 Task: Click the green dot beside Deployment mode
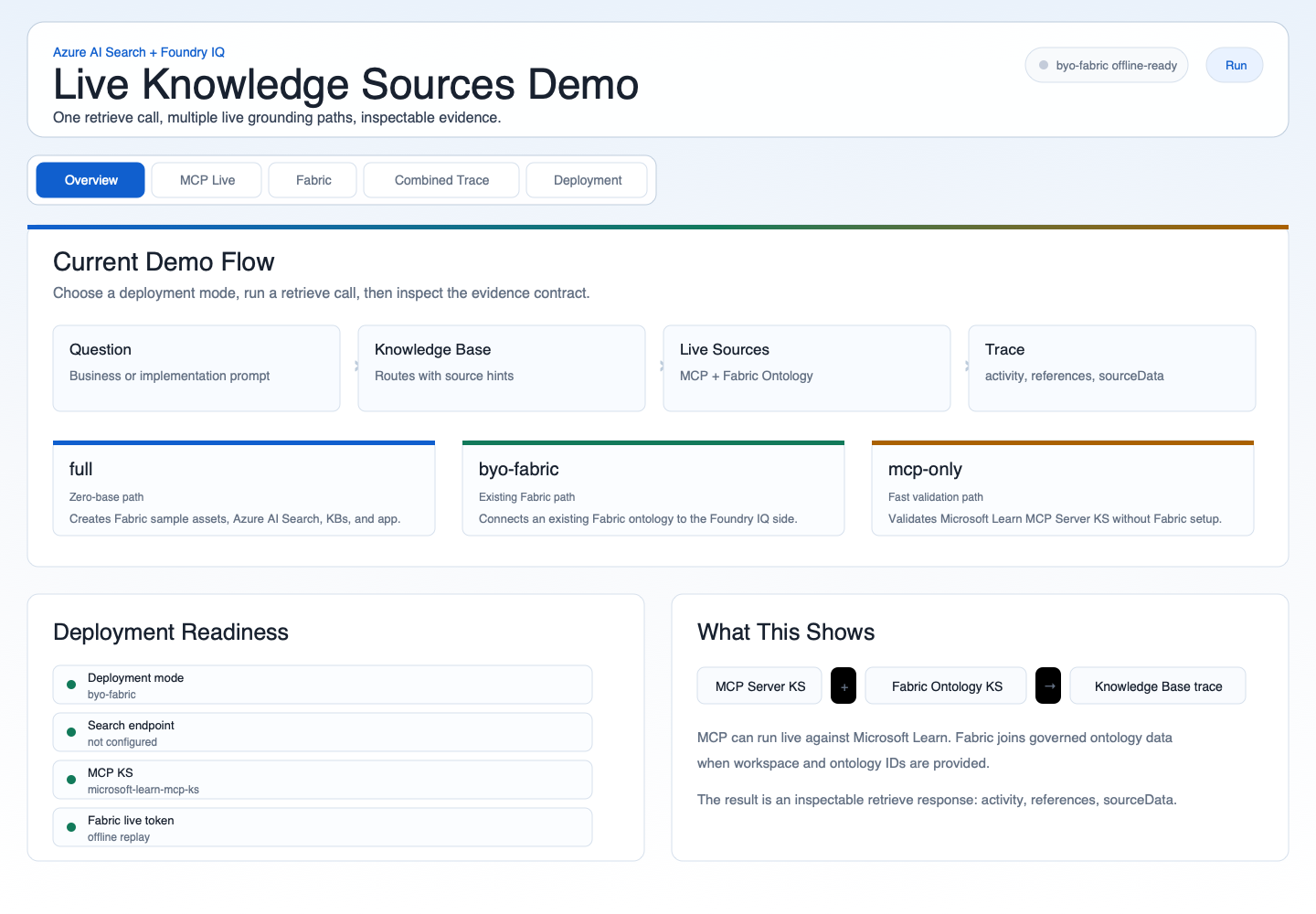point(71,685)
